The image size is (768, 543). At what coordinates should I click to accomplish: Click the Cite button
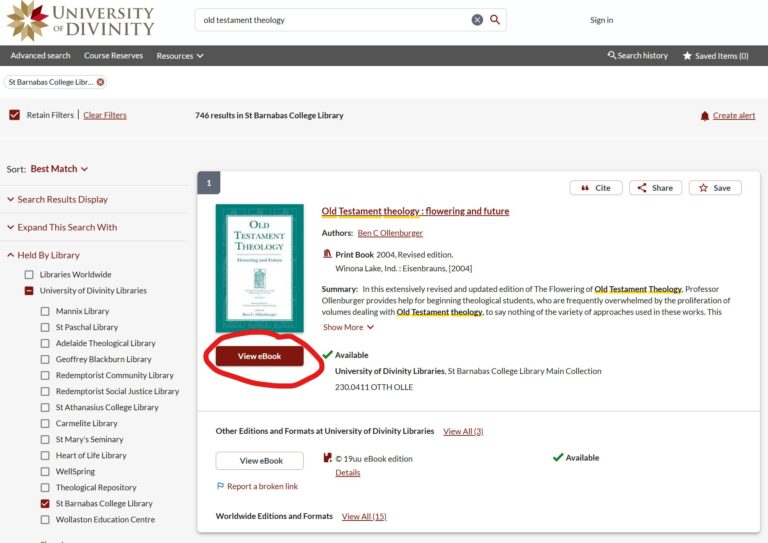click(594, 188)
